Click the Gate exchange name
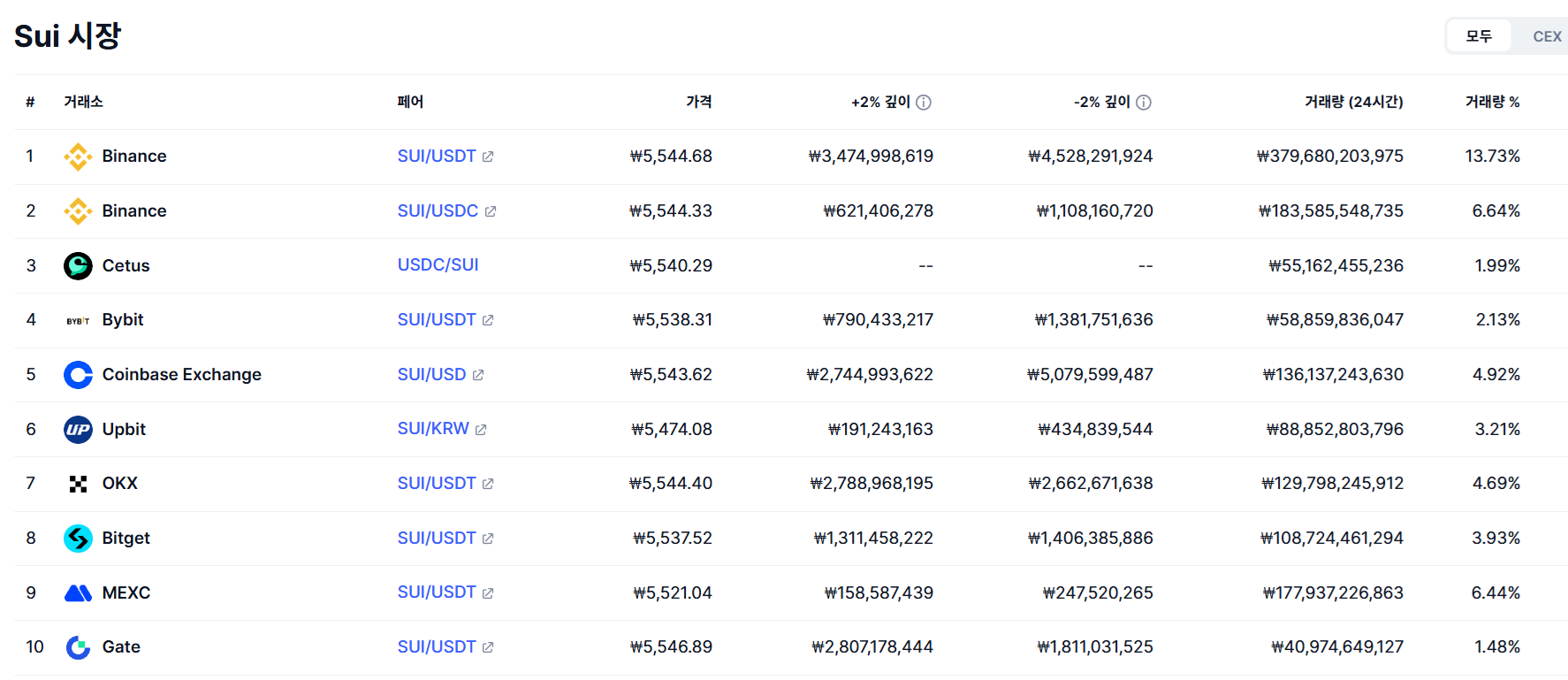The height and width of the screenshot is (680, 1568). tap(121, 646)
